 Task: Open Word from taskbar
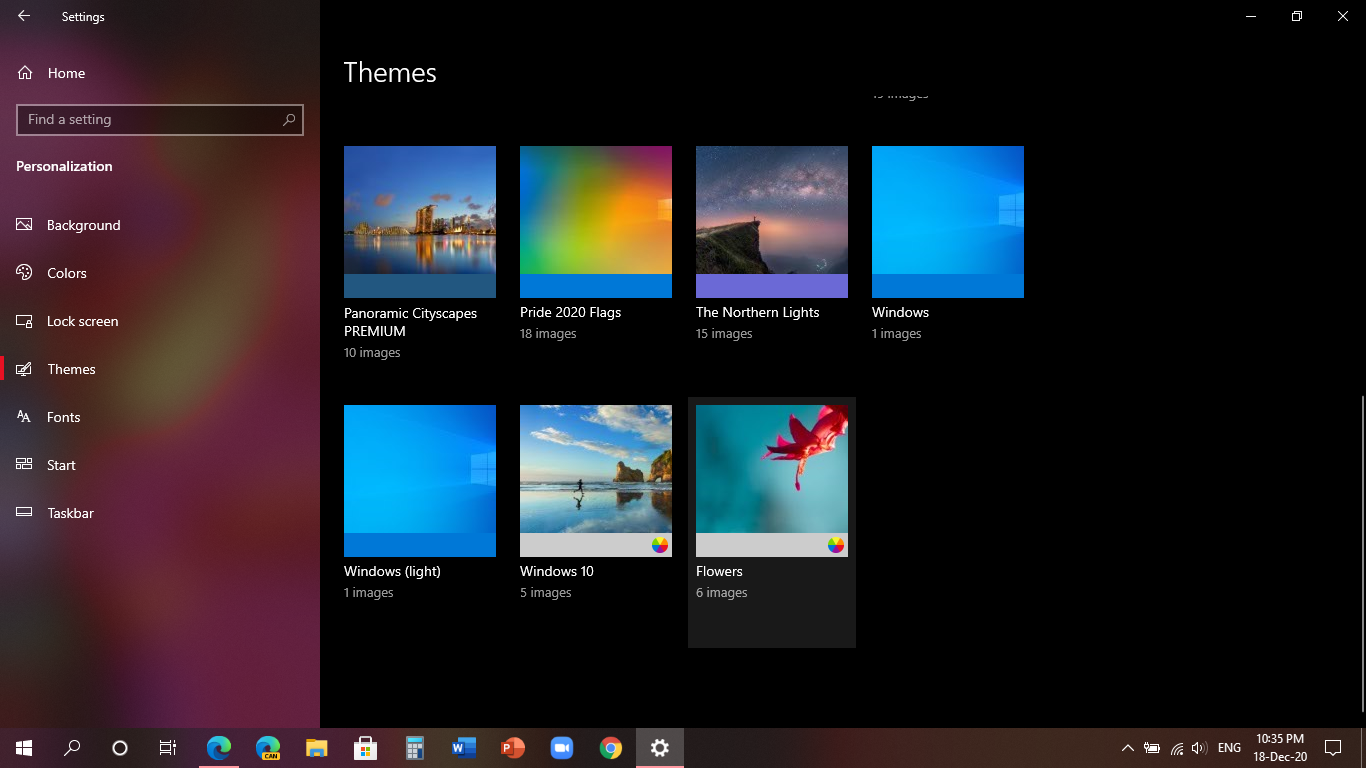coord(464,748)
